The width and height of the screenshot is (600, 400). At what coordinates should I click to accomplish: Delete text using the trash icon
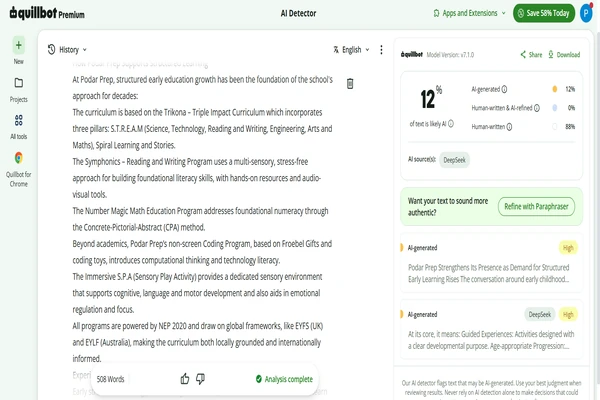point(350,83)
